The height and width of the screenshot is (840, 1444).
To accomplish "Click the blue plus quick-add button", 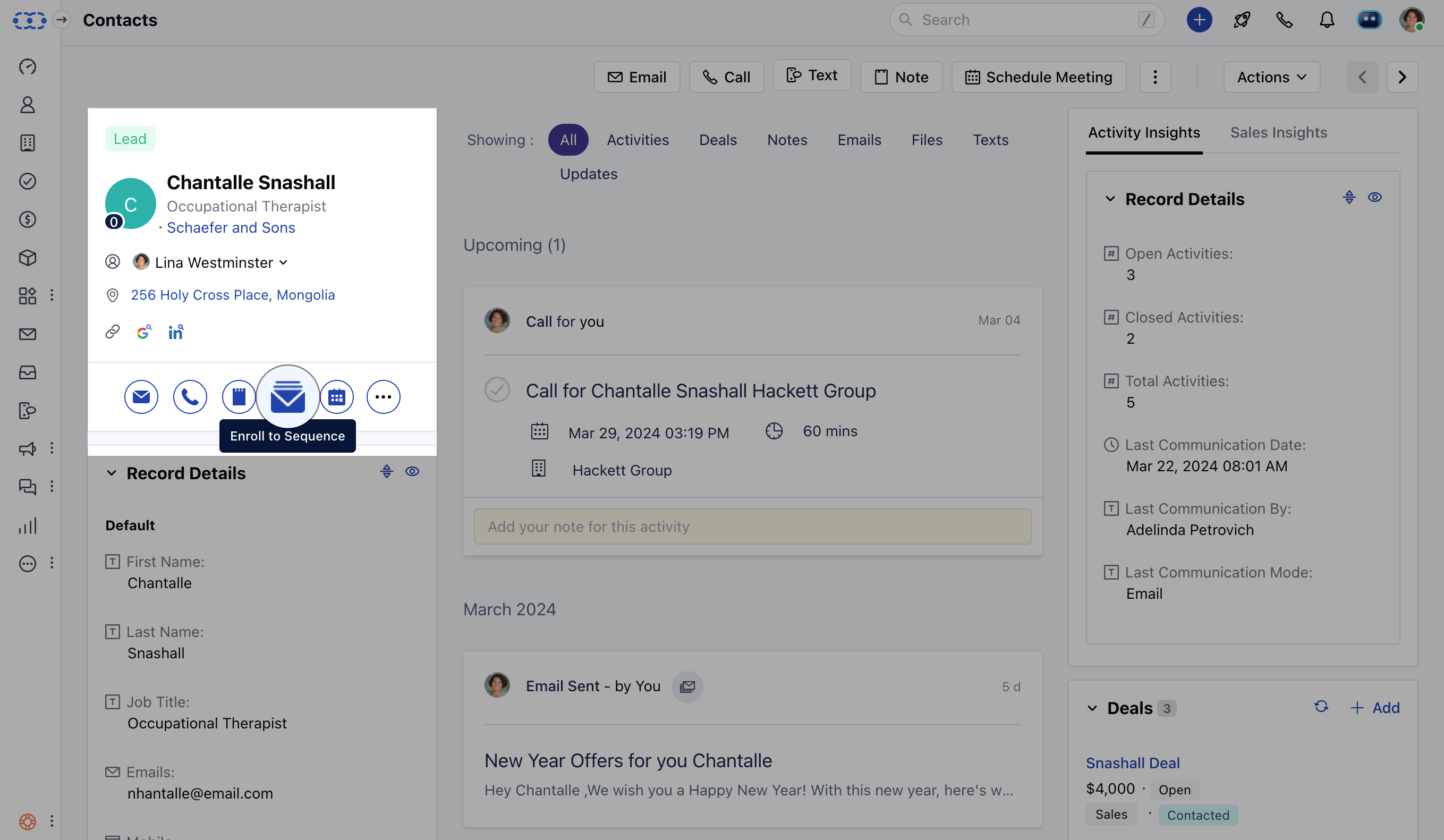I will tap(1199, 20).
